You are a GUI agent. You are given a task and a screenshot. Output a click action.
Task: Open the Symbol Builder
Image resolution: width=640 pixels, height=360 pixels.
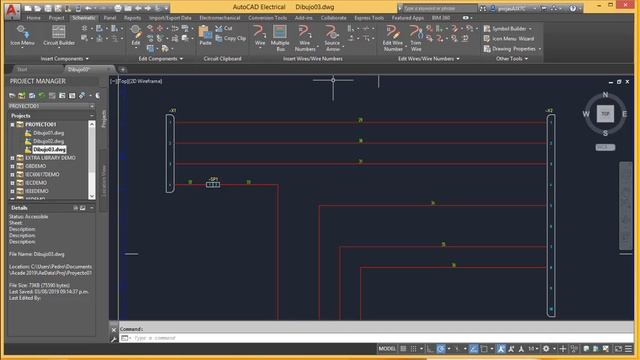pyautogui.click(x=507, y=29)
